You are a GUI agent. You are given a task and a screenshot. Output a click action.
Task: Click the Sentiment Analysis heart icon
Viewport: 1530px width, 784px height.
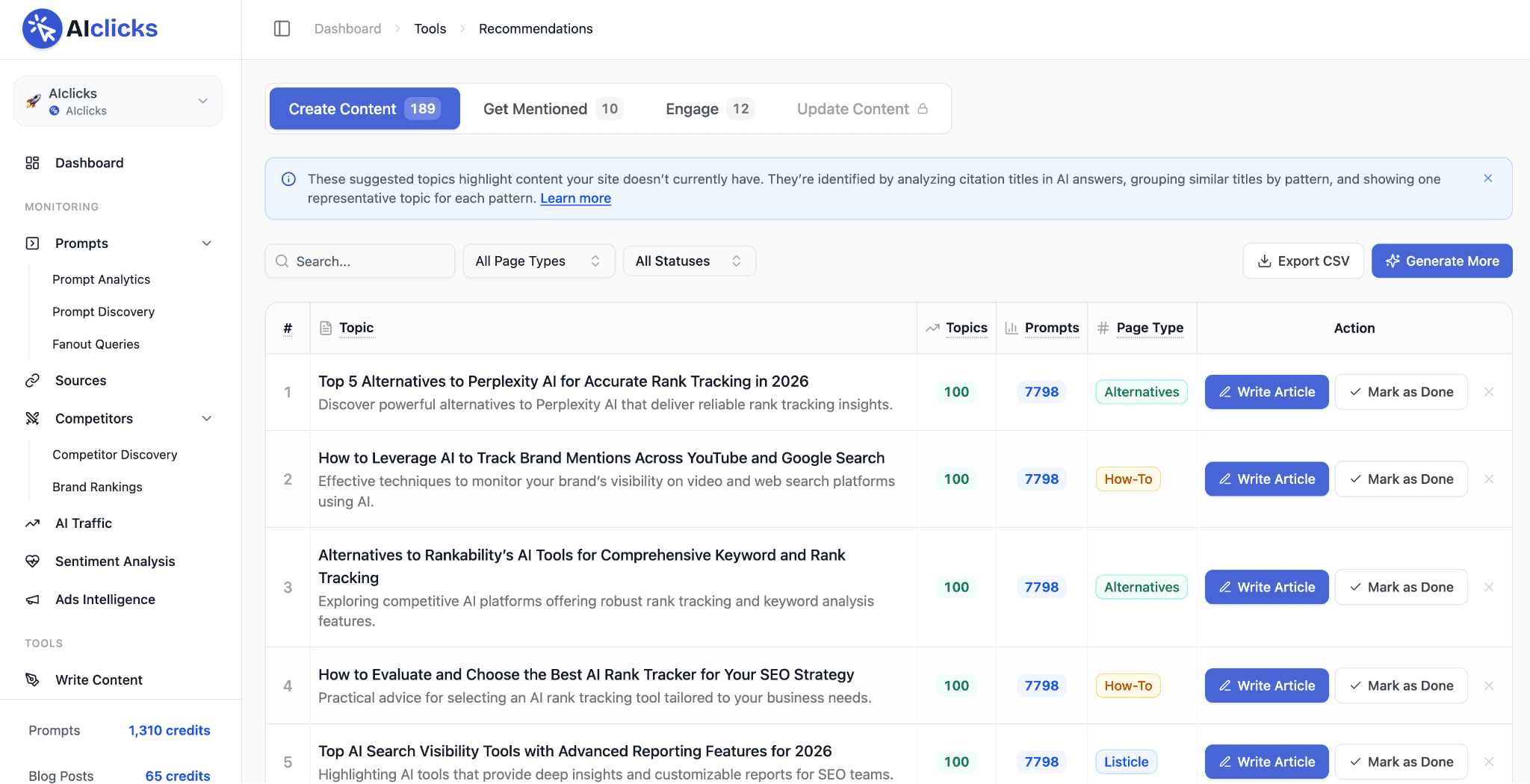(32, 561)
